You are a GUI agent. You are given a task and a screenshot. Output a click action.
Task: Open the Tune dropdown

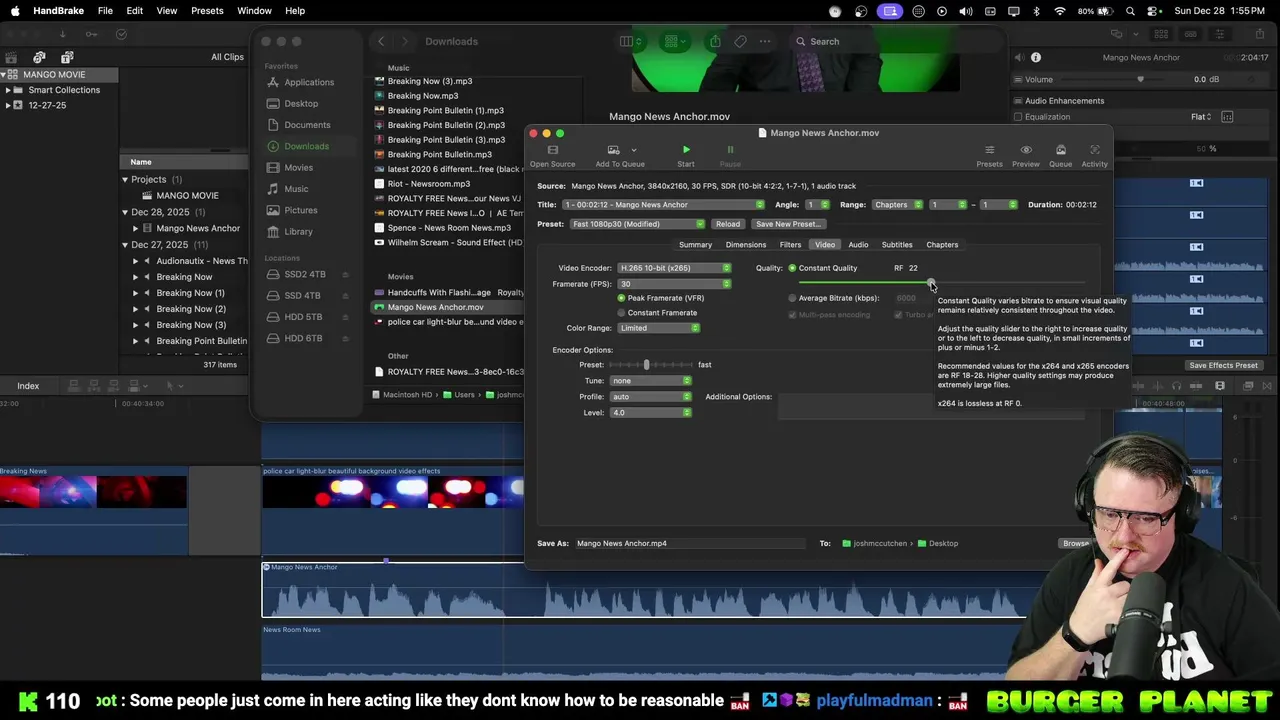pyautogui.click(x=651, y=381)
